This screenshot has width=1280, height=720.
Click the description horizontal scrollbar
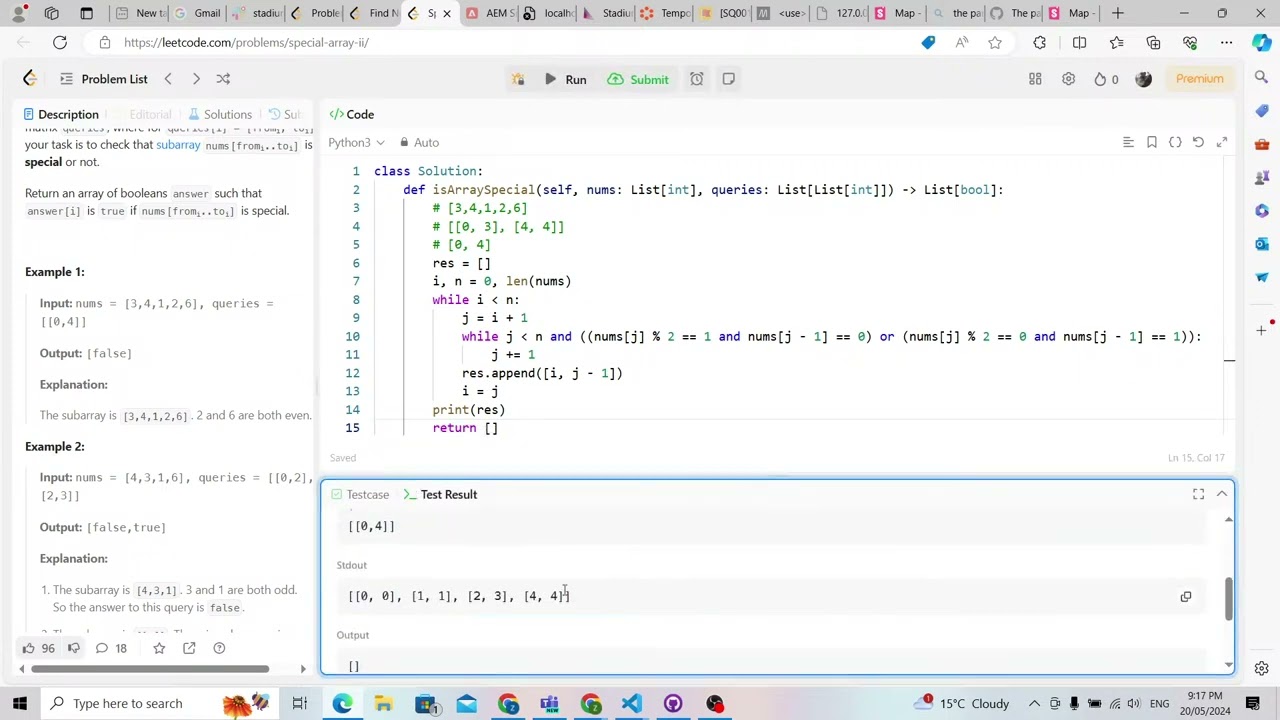(x=151, y=669)
